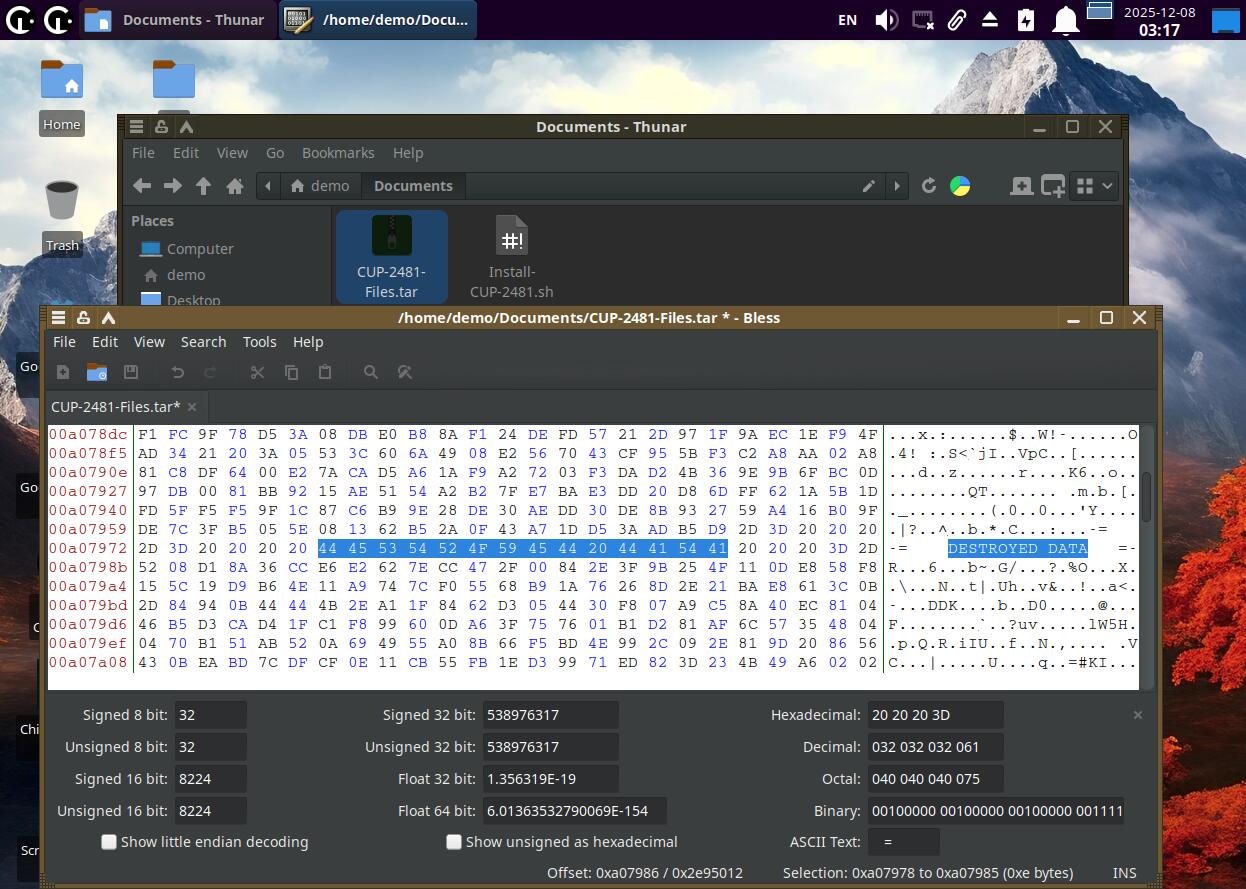Open the Tools menu in Bless
The width and height of the screenshot is (1246, 889).
point(259,342)
